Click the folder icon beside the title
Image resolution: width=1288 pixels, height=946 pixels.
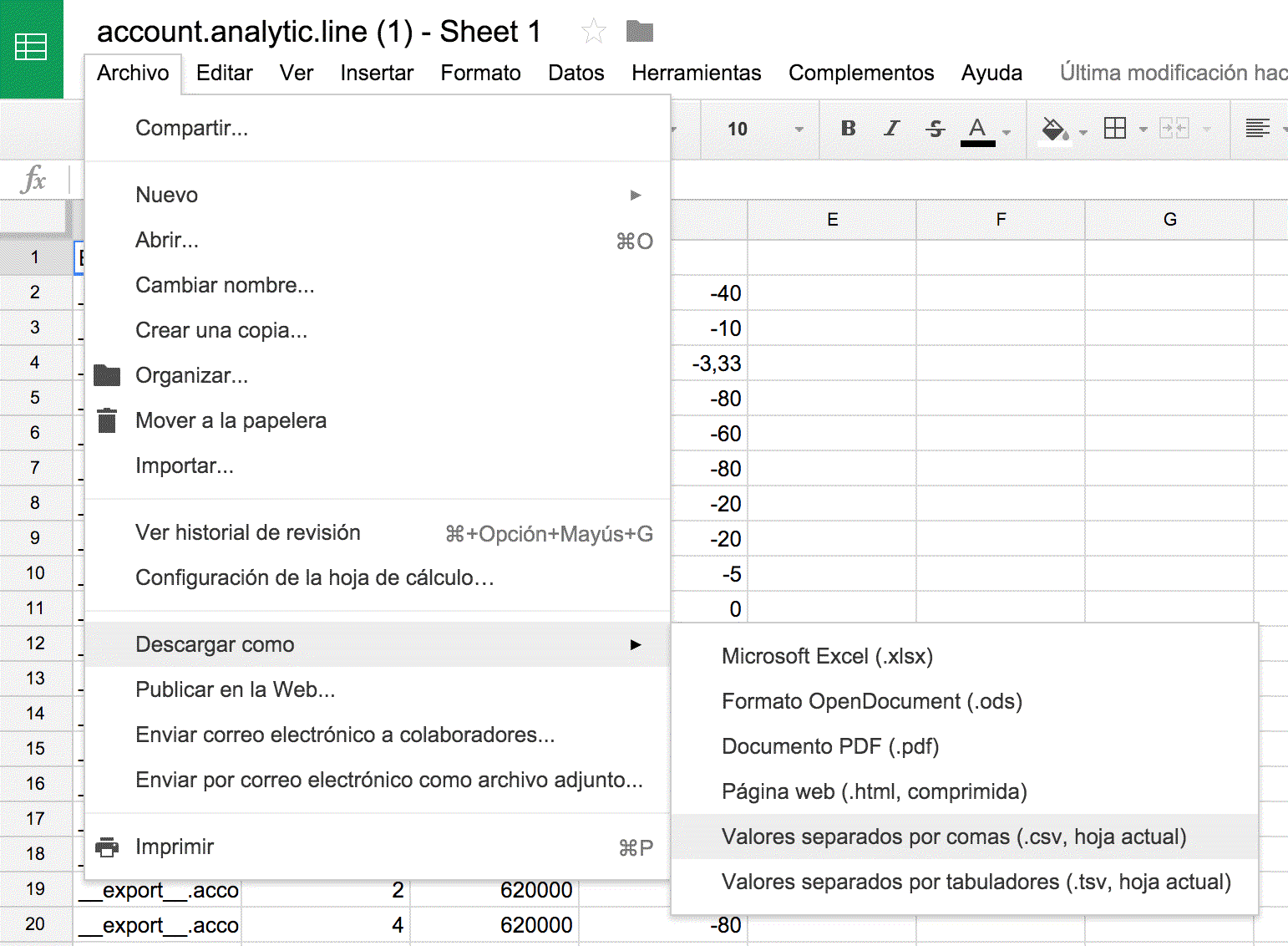[639, 32]
